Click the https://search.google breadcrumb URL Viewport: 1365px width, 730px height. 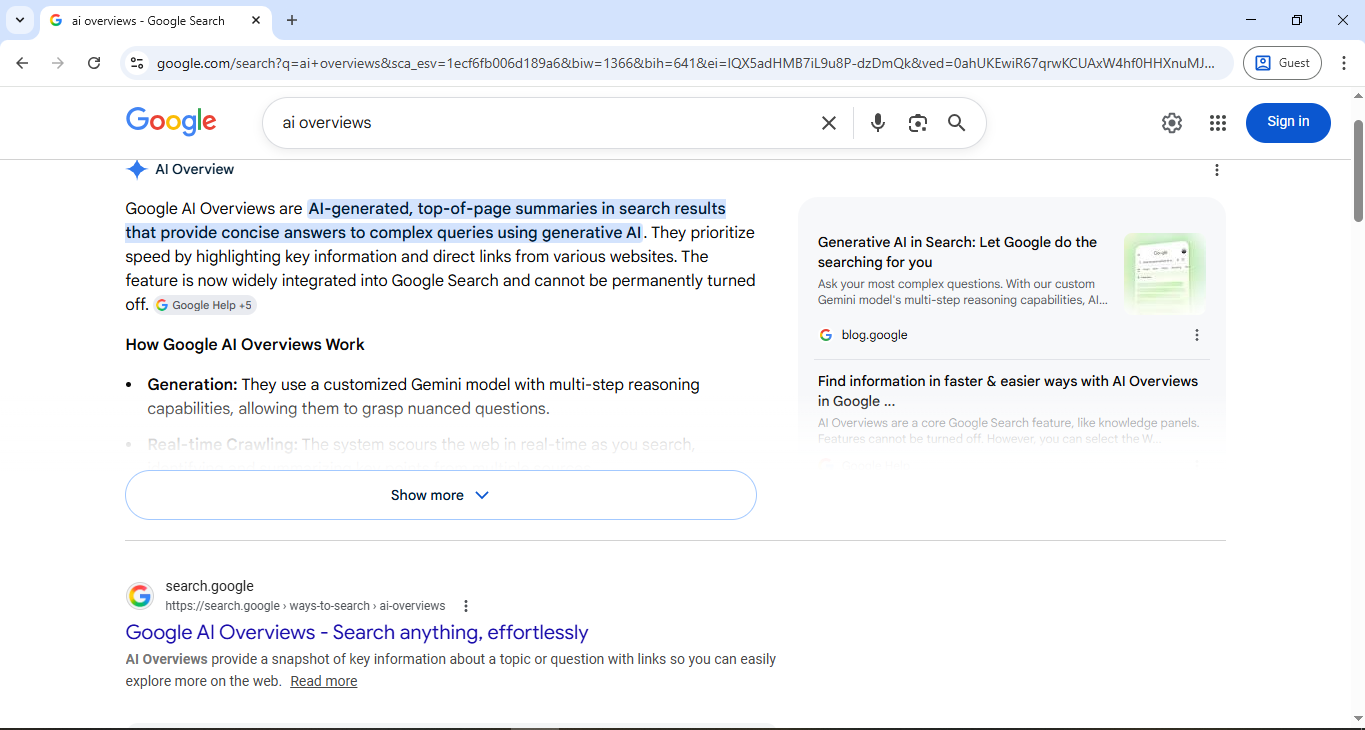[x=305, y=606]
